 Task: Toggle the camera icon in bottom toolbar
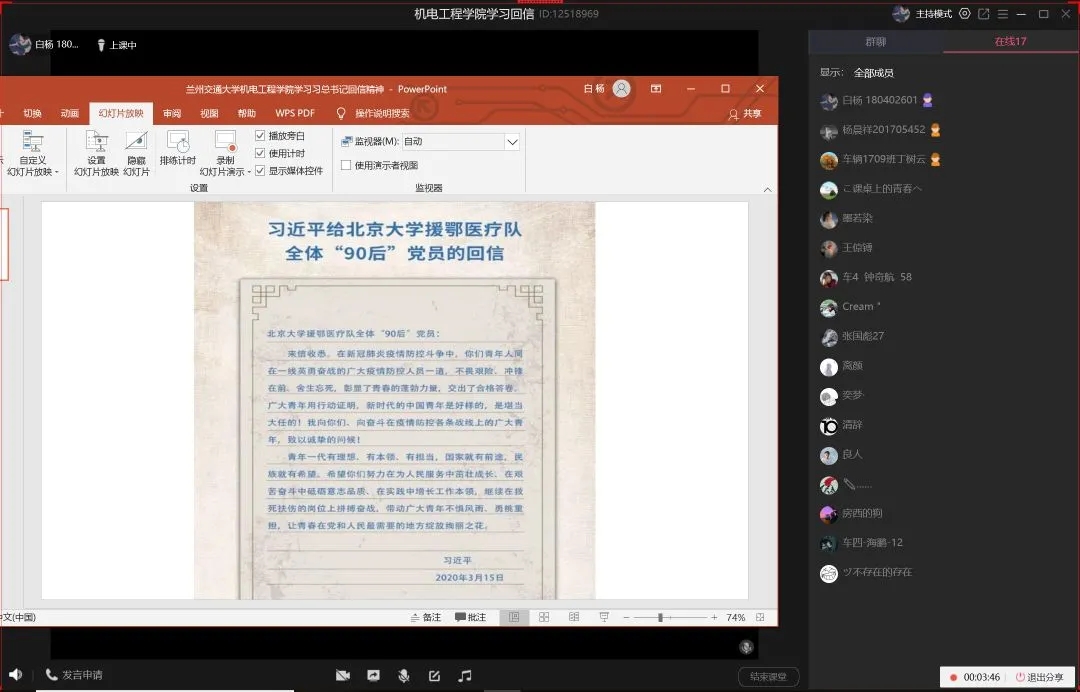343,676
